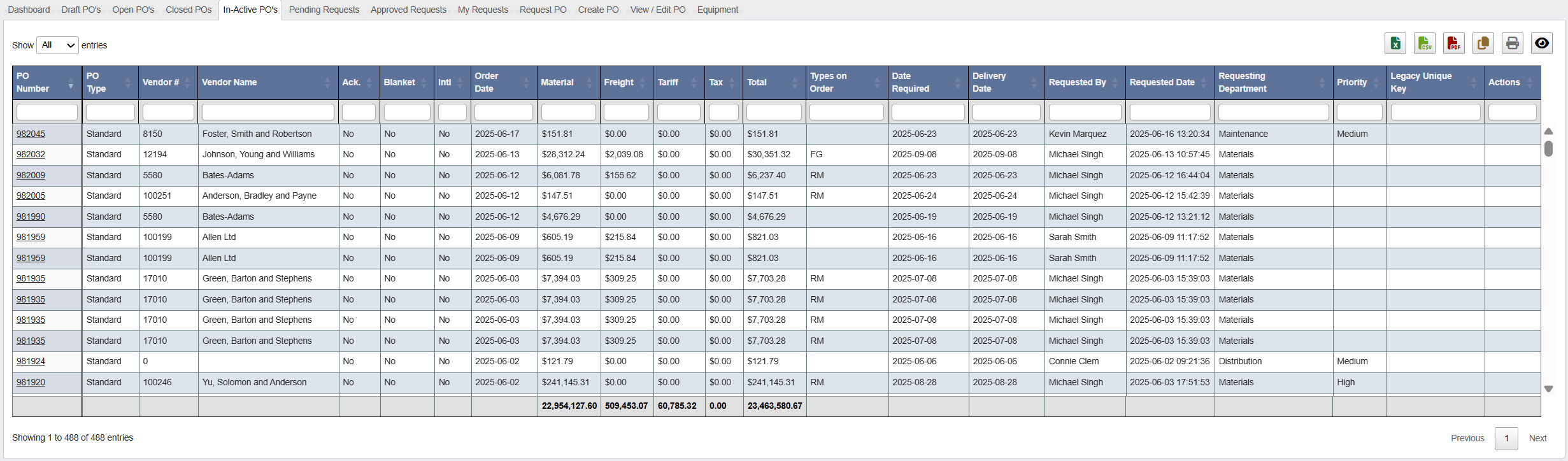1568x461 pixels.
Task: Open PO 982045 link
Action: tap(31, 134)
